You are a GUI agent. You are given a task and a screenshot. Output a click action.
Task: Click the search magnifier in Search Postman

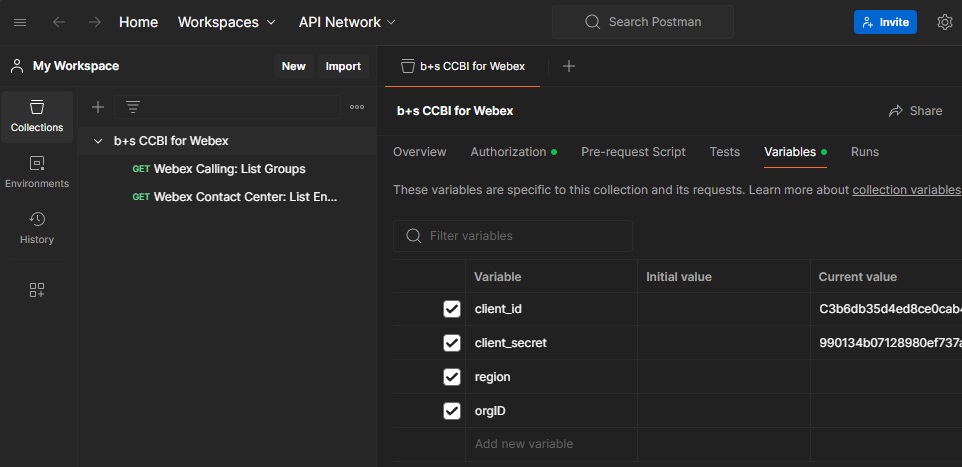pos(592,22)
